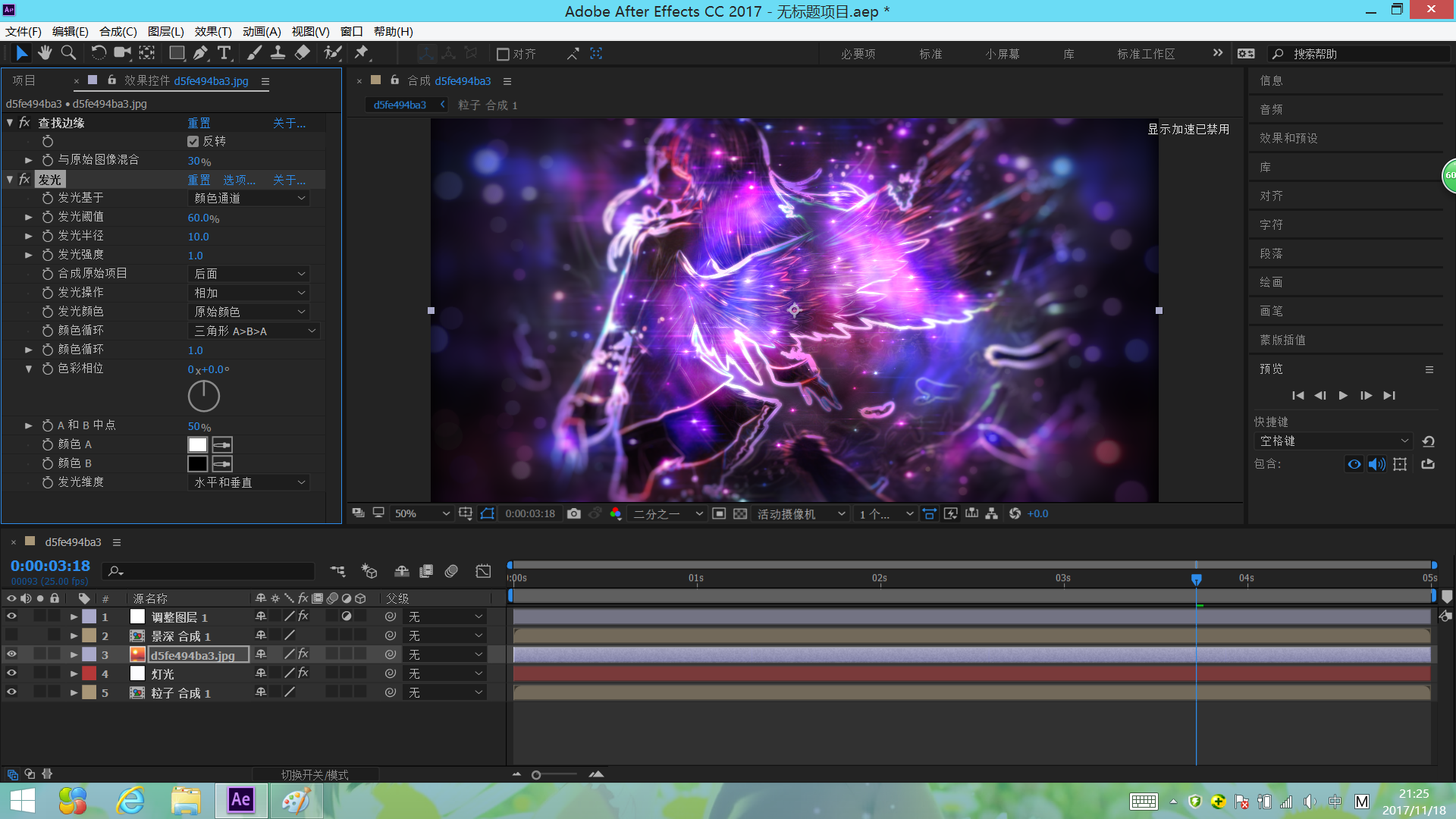Click the 颜色 A white swatch

click(x=197, y=444)
